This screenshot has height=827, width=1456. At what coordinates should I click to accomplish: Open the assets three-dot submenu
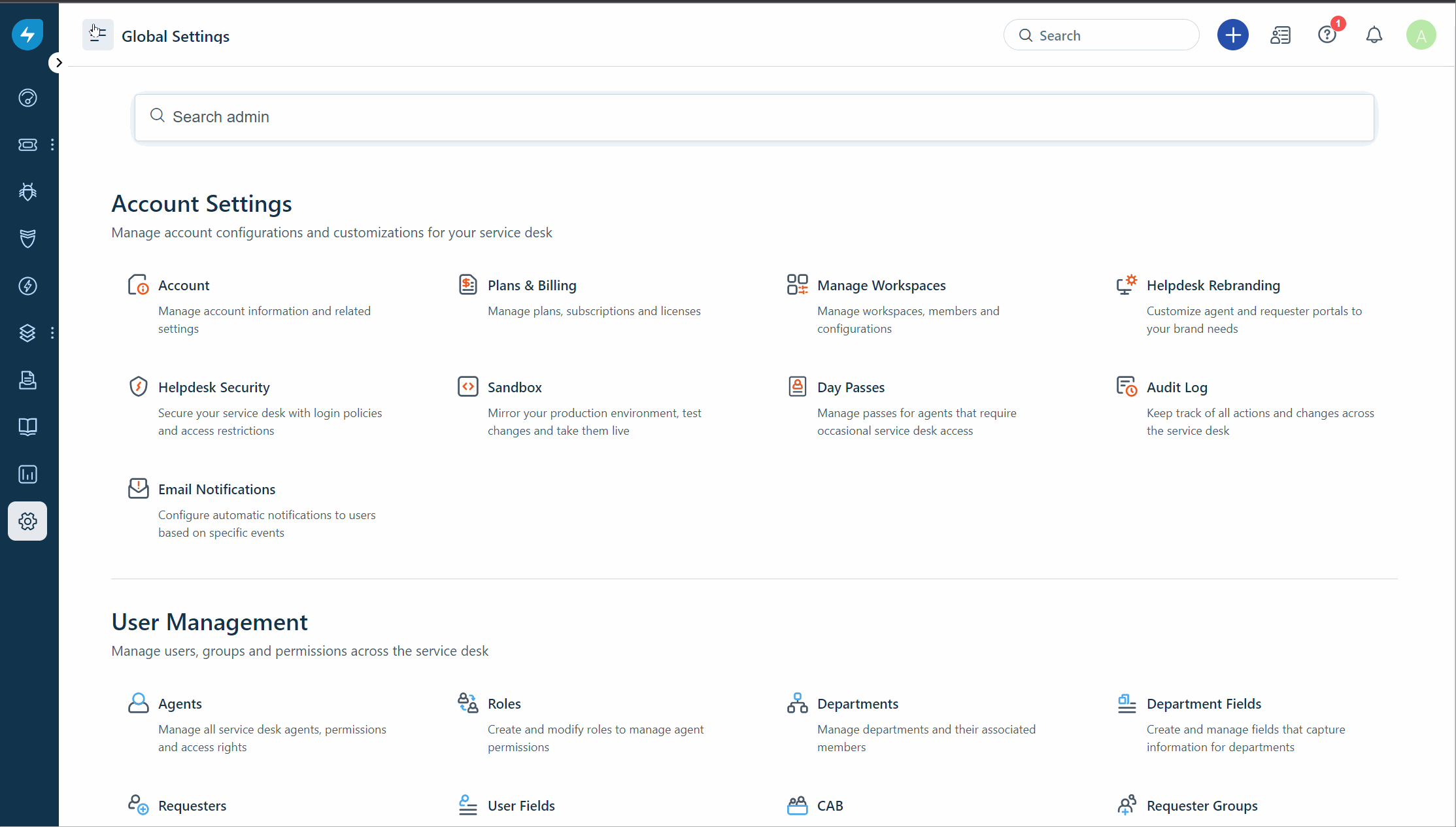[x=52, y=333]
